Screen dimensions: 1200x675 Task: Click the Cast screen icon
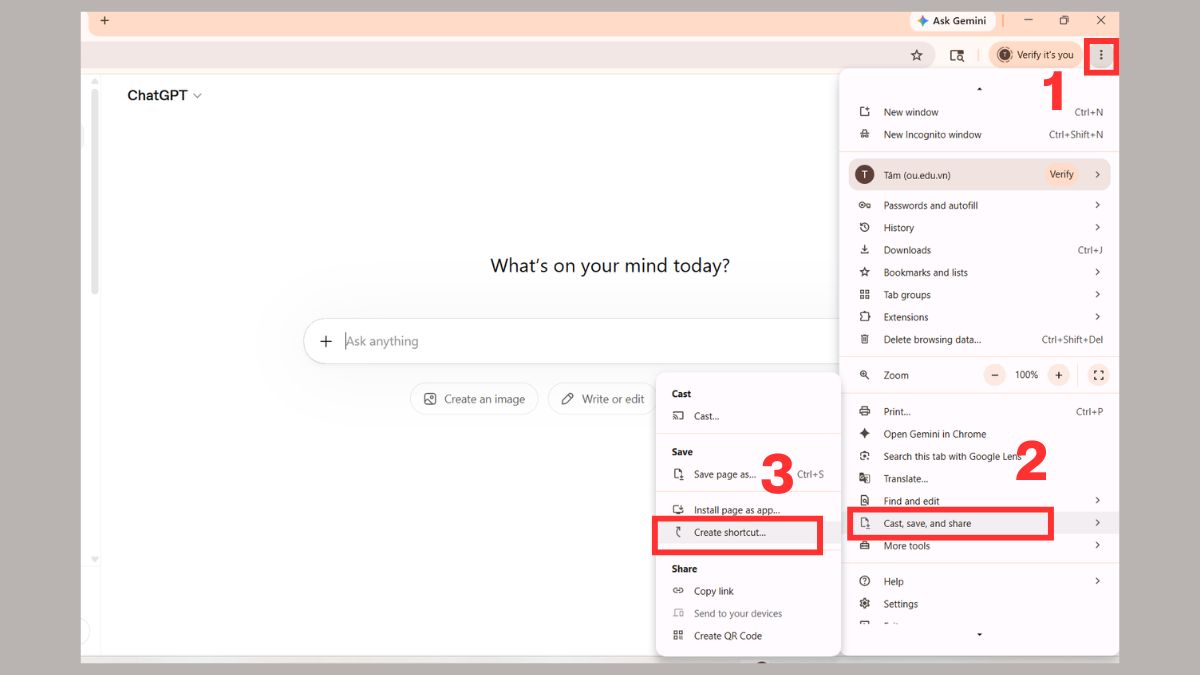tap(678, 416)
